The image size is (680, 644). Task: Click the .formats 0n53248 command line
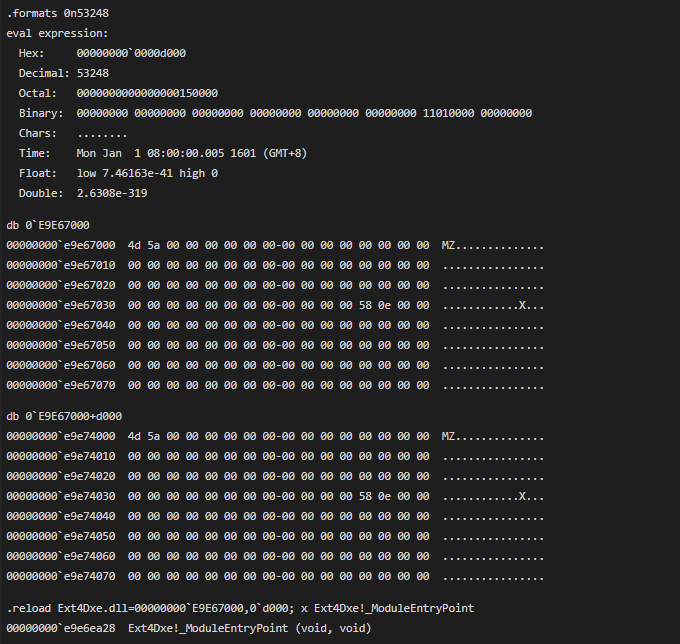click(x=58, y=13)
